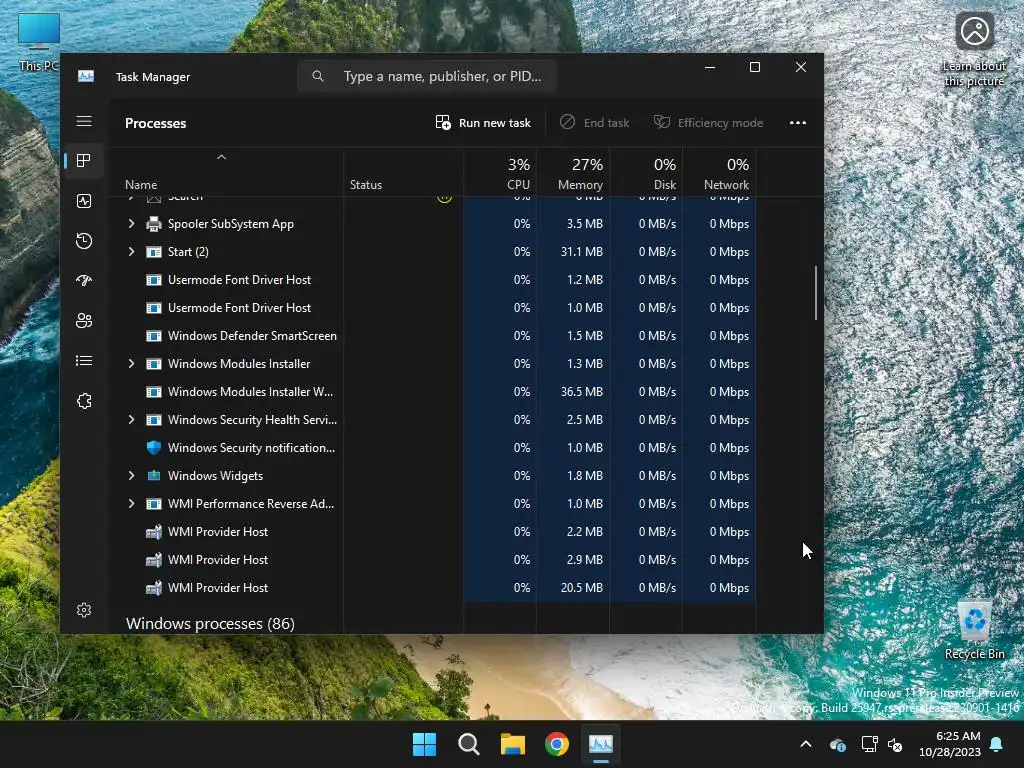Select Windows Modules Installer W... process row
This screenshot has height=768, width=1024.
[x=434, y=392]
